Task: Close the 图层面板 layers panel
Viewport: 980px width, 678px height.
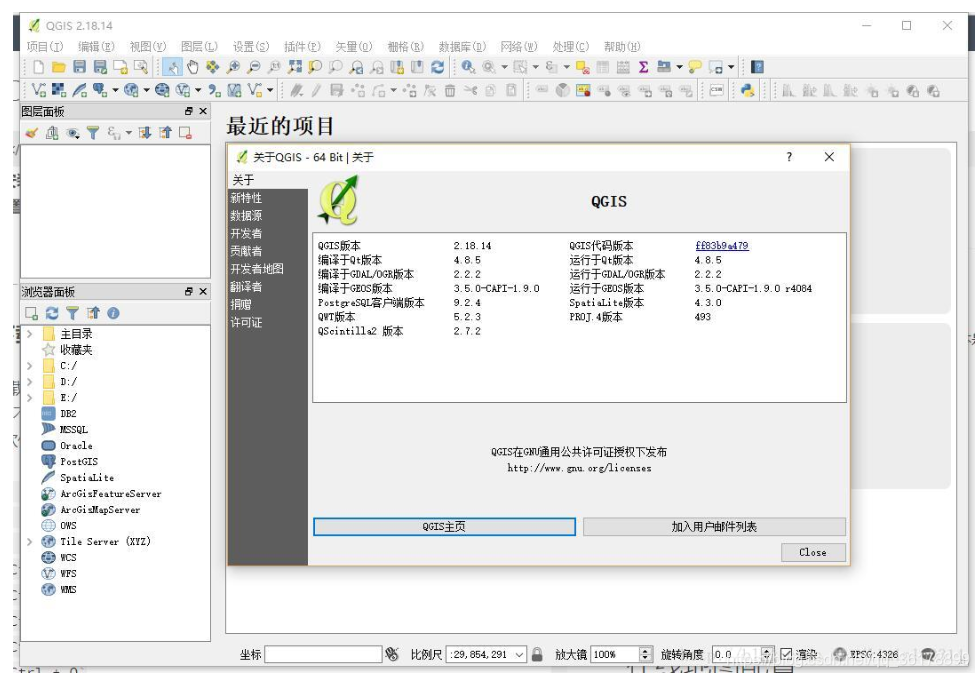Action: pos(202,111)
